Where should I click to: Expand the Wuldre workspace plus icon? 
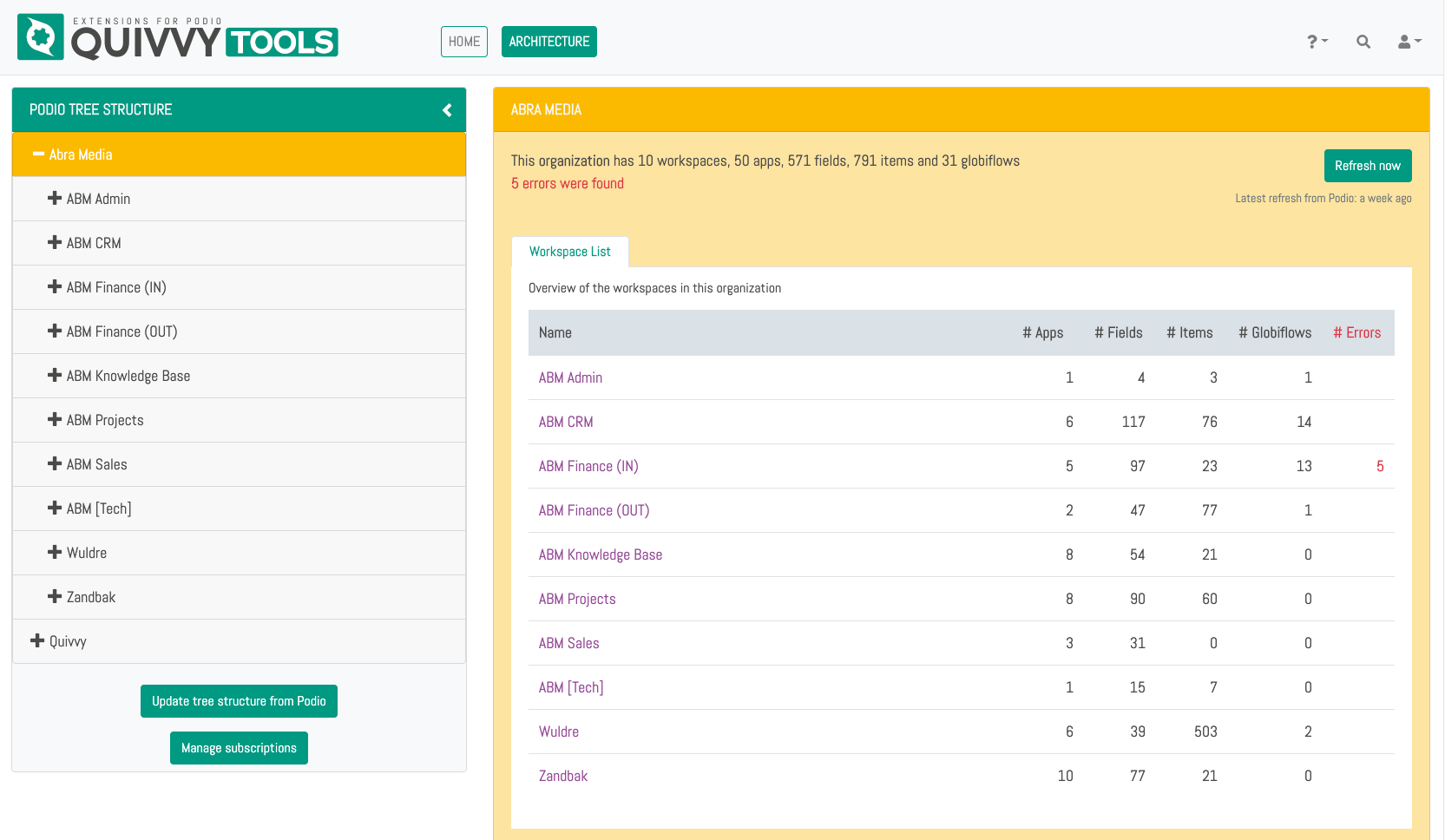55,553
